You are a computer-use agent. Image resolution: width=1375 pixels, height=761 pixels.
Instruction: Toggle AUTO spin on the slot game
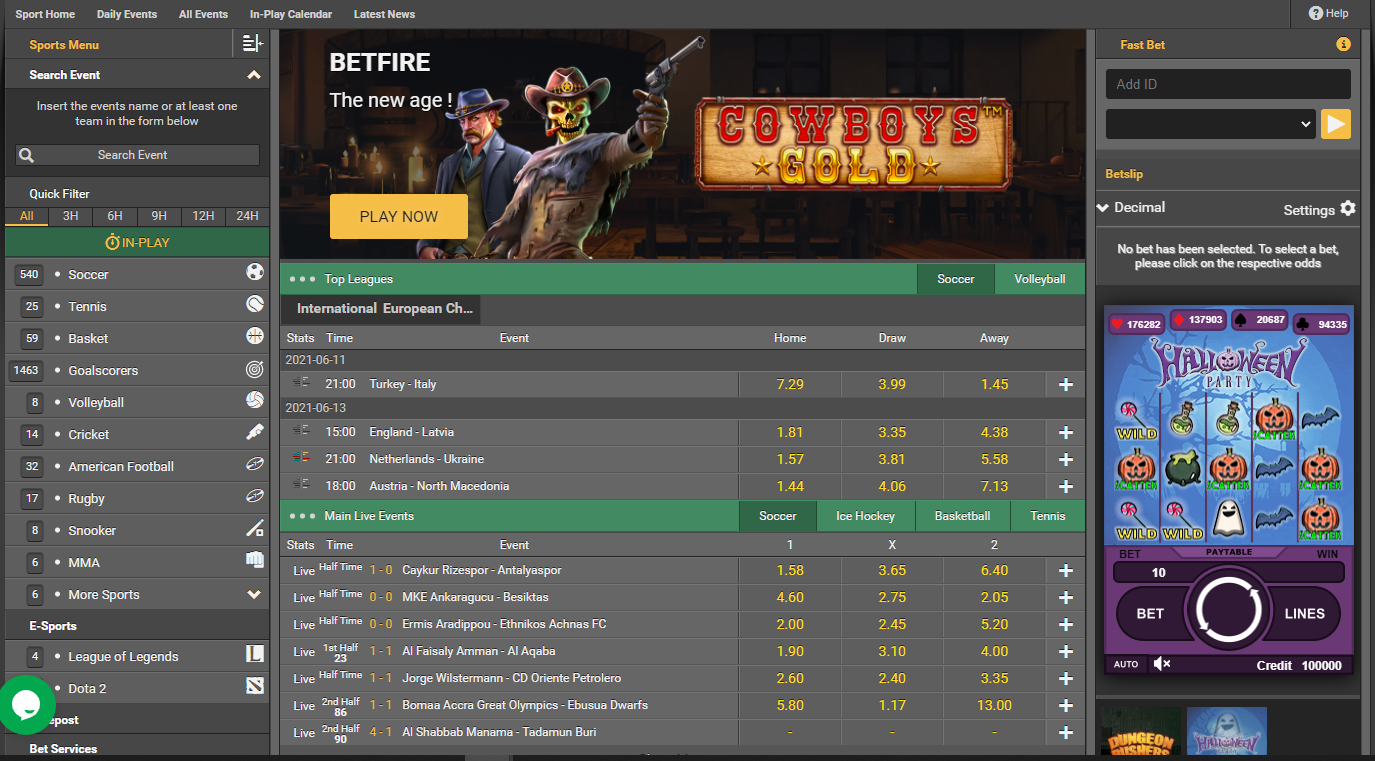tap(1126, 664)
